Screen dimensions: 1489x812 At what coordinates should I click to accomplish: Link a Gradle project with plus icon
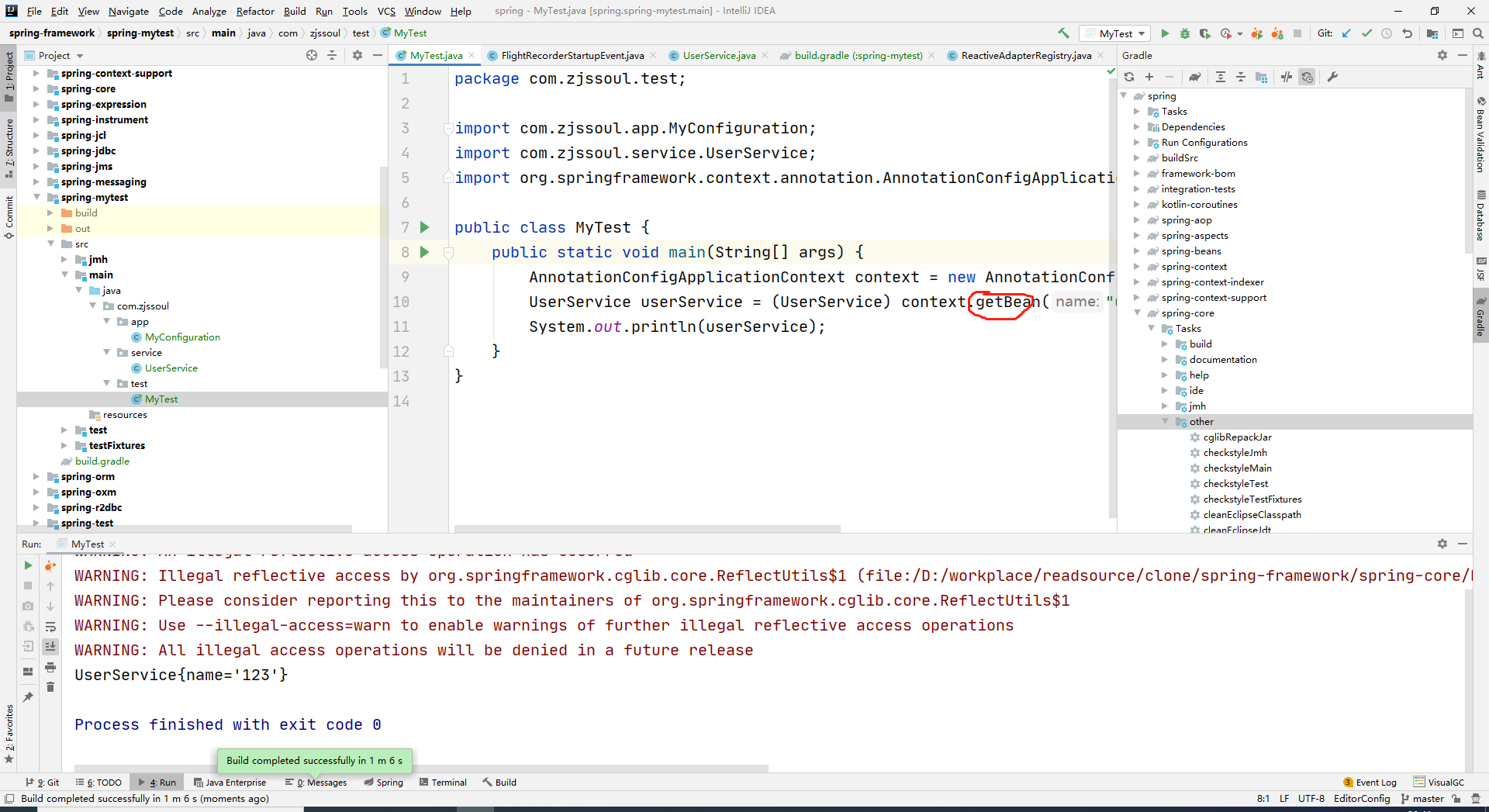(1149, 77)
